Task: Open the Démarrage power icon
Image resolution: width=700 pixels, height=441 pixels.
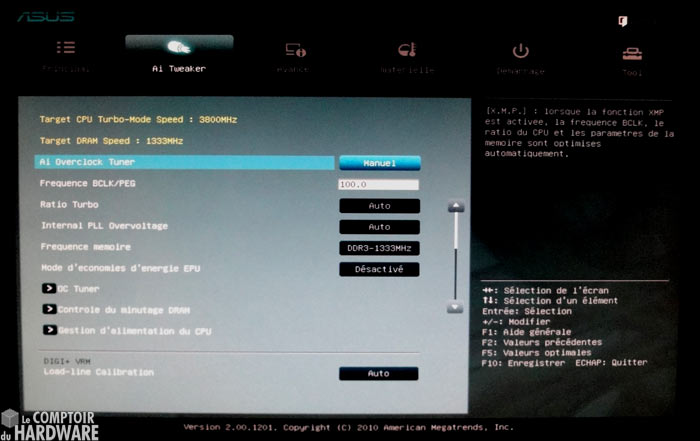Action: tap(520, 50)
